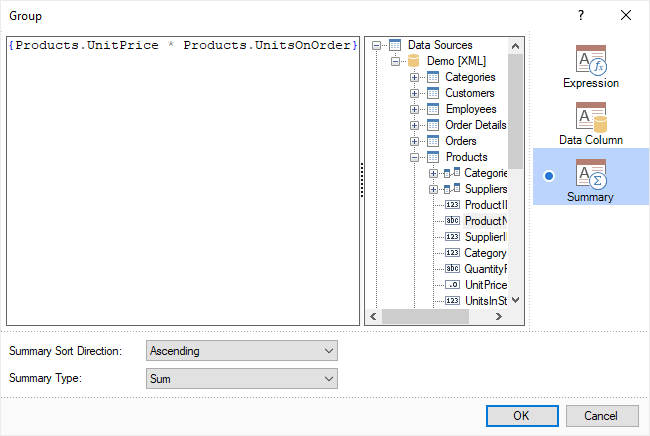The height and width of the screenshot is (436, 650).
Task: Click the help question mark icon
Action: tap(581, 15)
